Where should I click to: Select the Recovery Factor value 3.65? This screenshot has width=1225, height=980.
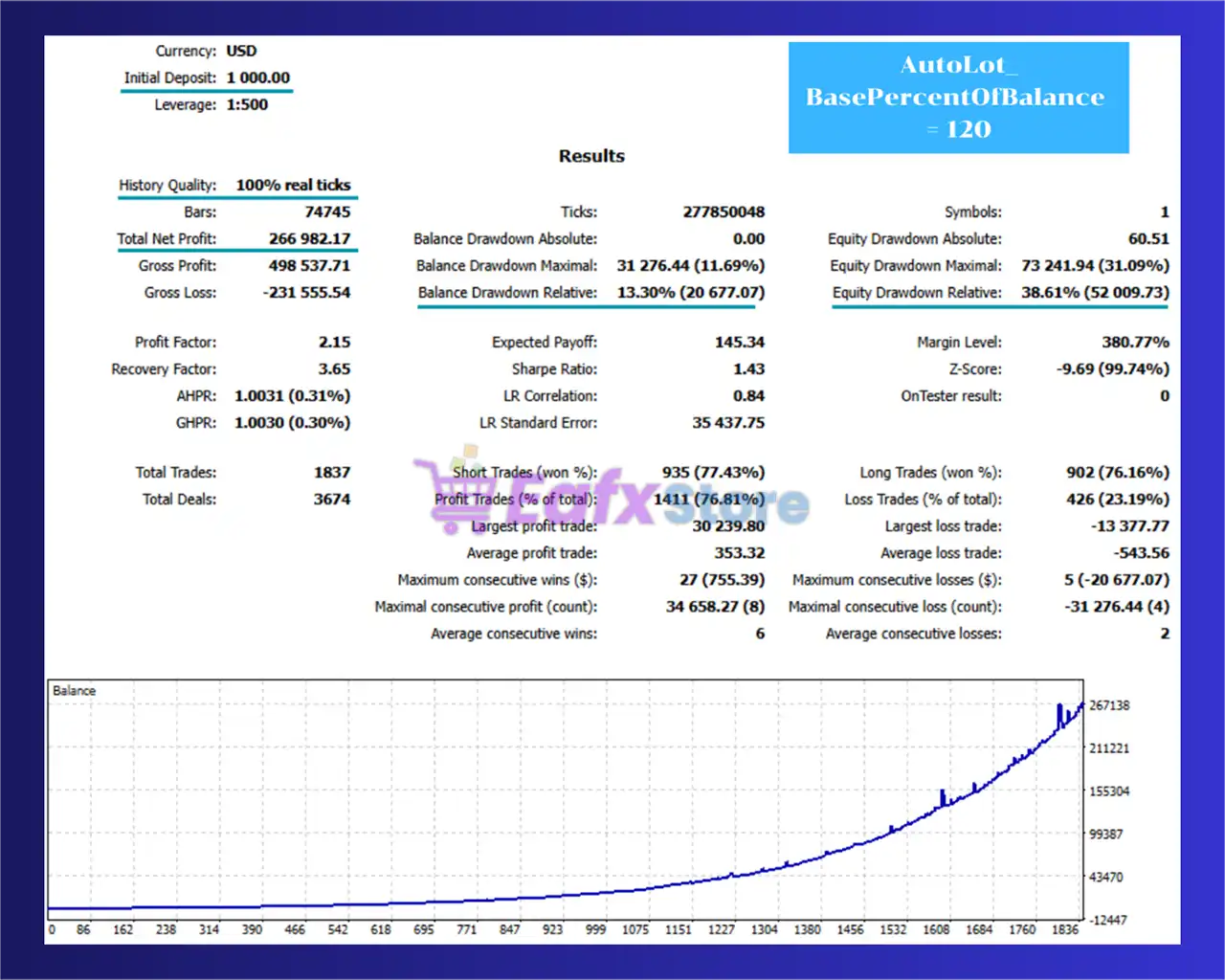(x=334, y=368)
